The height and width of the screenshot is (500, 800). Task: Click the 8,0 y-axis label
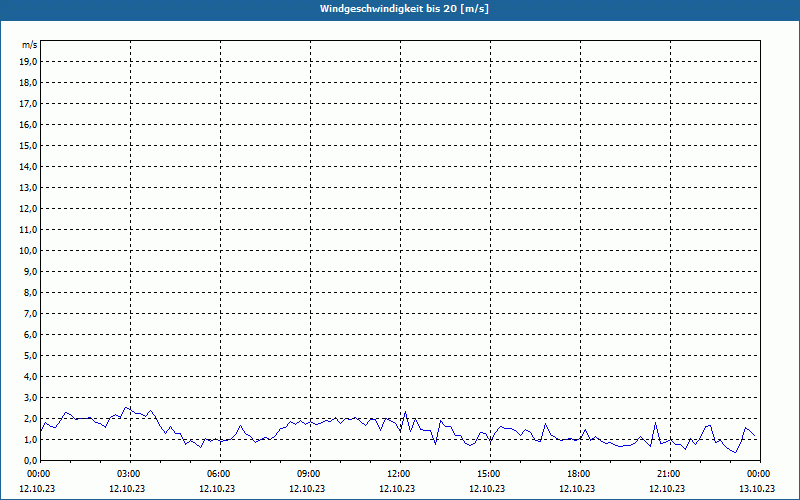click(32, 292)
